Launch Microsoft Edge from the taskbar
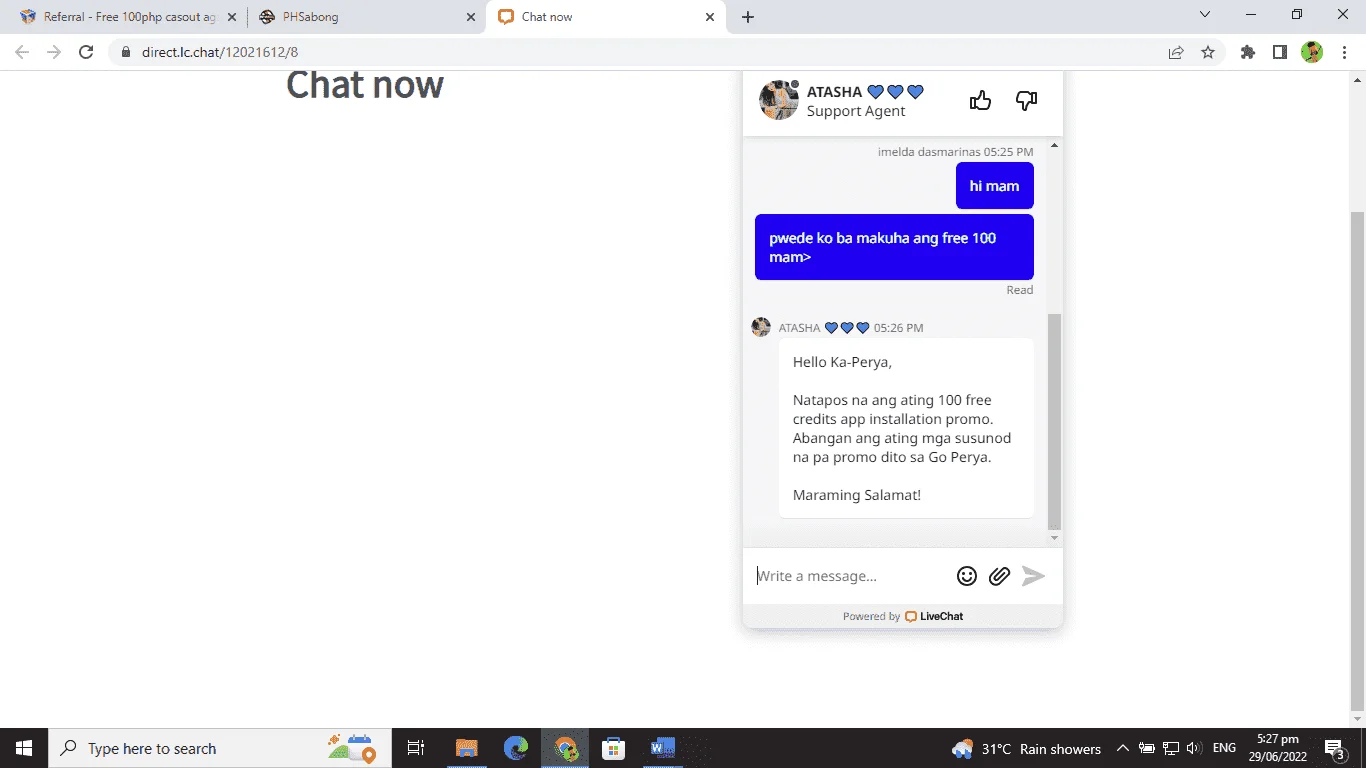This screenshot has height=768, width=1366. tap(516, 748)
